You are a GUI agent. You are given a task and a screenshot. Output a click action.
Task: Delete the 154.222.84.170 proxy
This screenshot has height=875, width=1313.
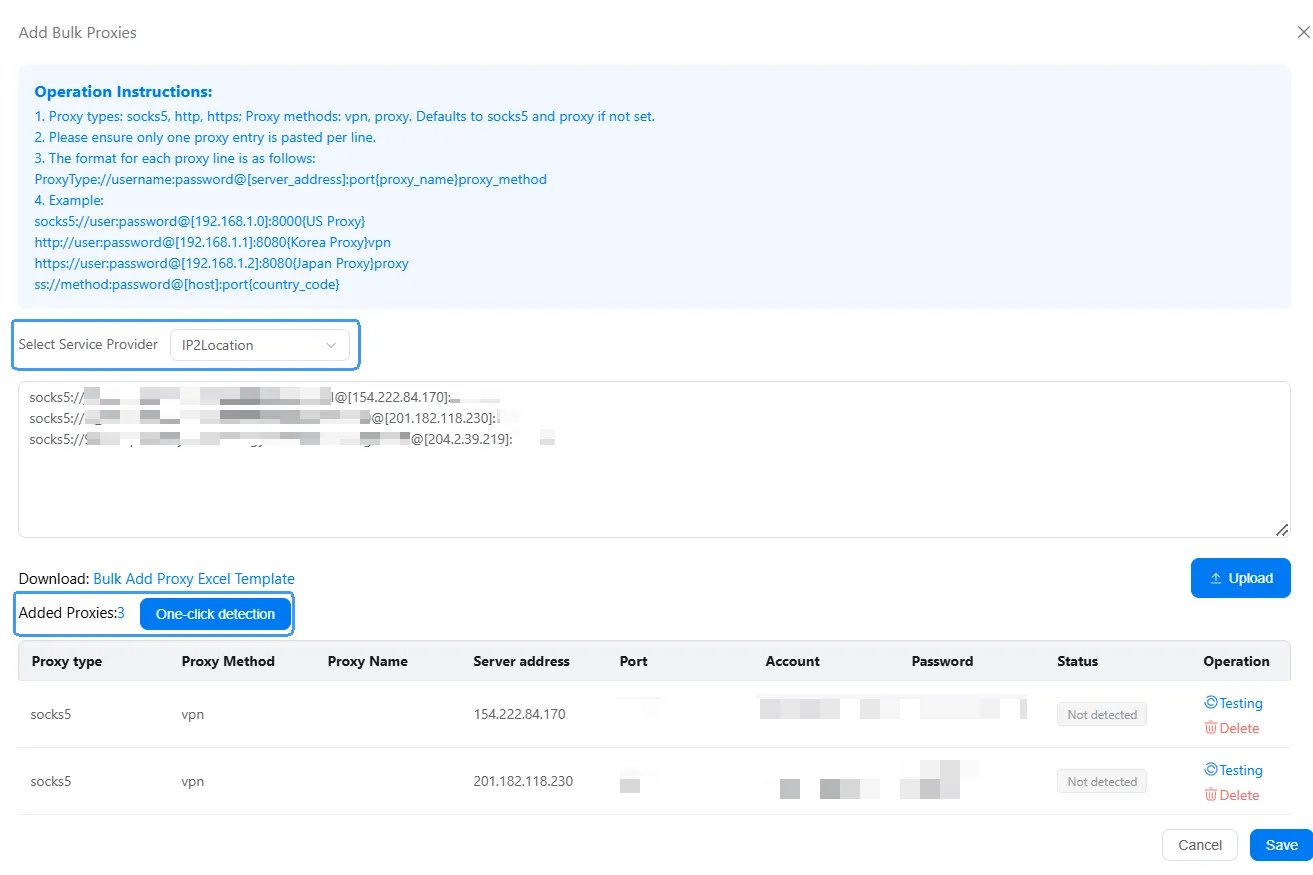[x=1232, y=728]
